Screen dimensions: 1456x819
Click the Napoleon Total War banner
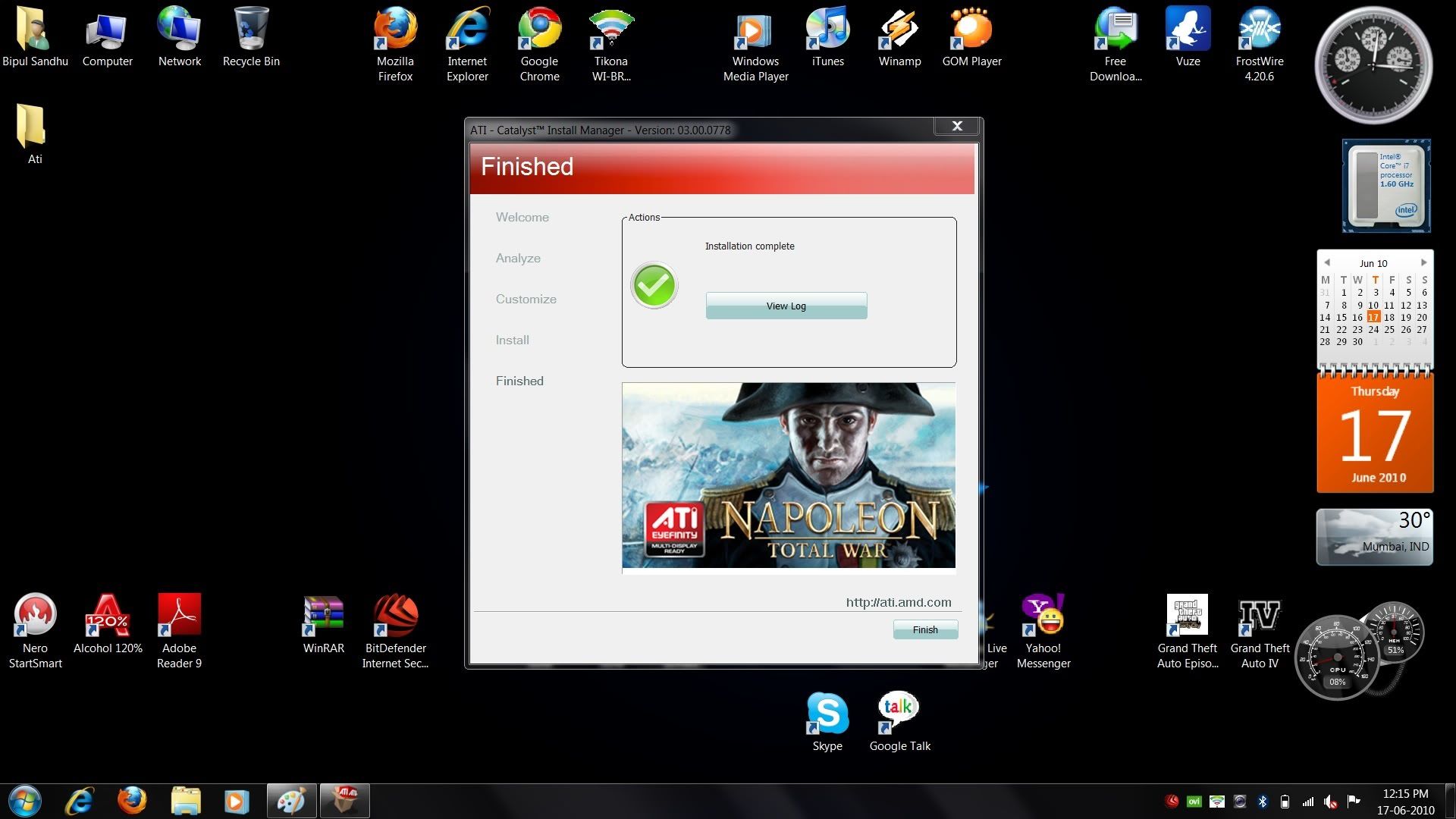point(789,475)
